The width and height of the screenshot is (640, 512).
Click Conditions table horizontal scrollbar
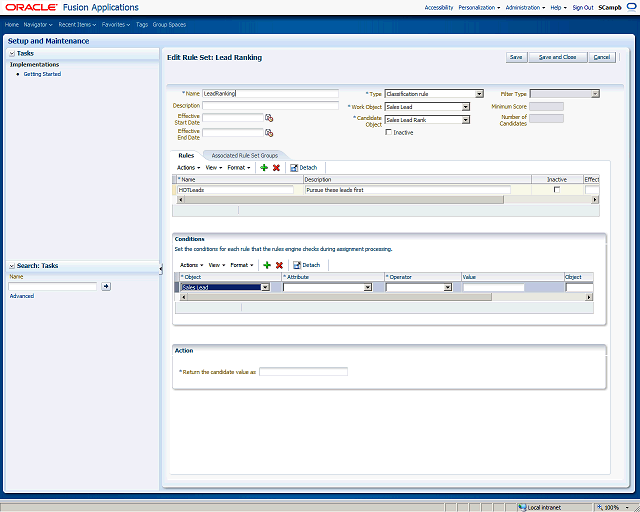tap(340, 297)
